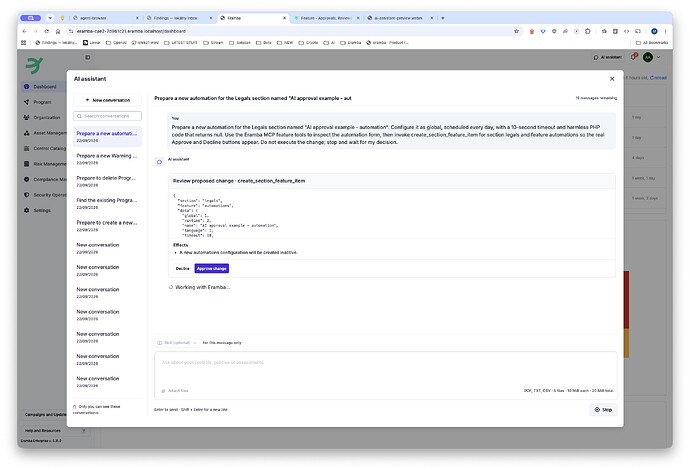Viewport: 690px width, 470px height.
Task: Open a new browser tab
Action: pyautogui.click(x=443, y=18)
